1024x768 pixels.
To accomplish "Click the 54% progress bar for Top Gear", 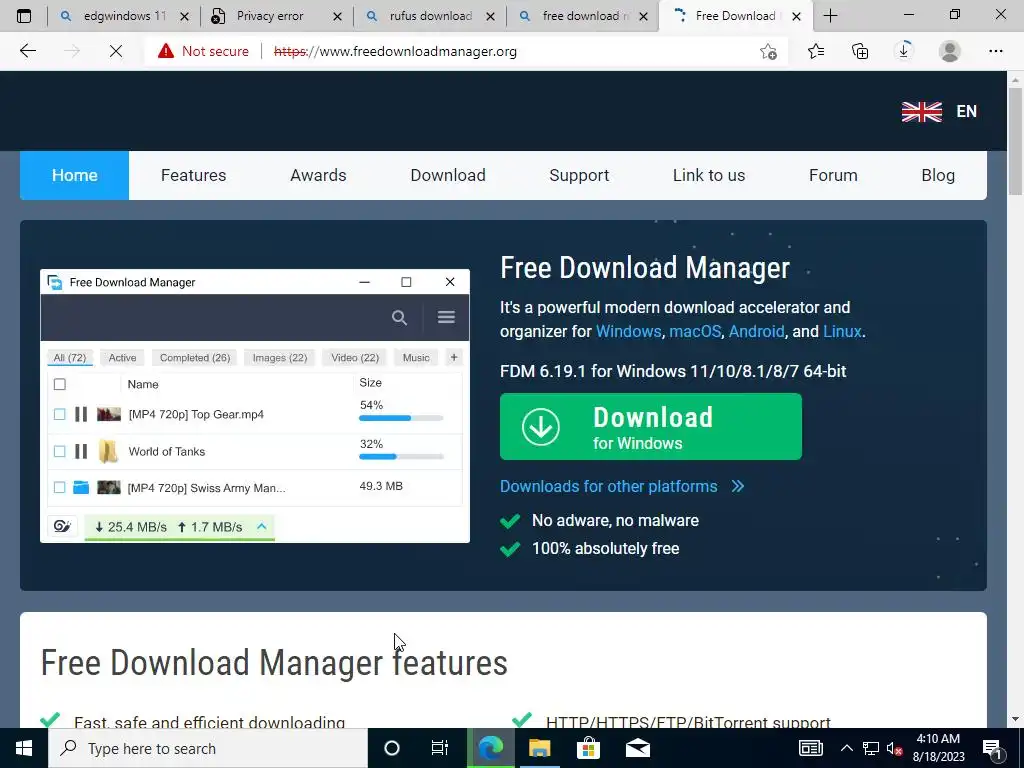I will pos(401,418).
